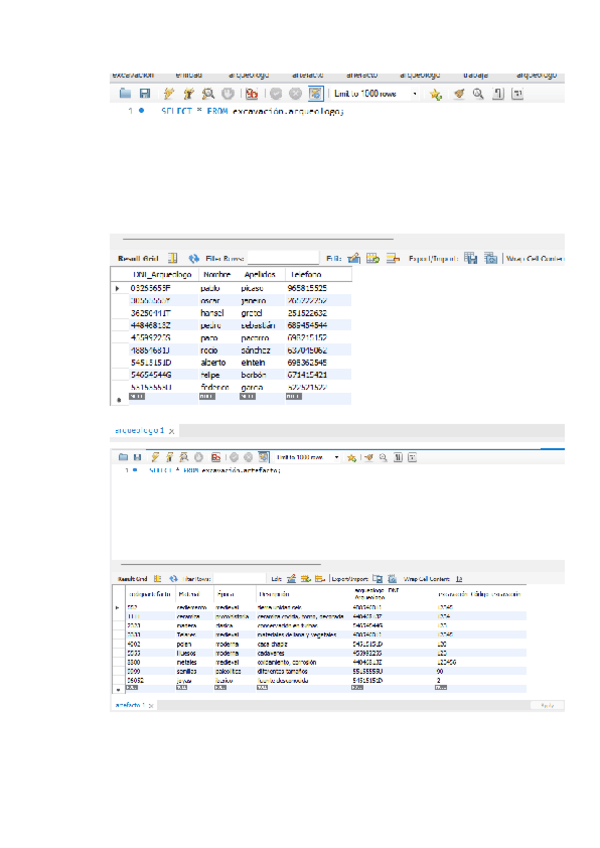The height and width of the screenshot is (848, 600).
Task: Switch to the enlidad query tab
Action: 190,75
